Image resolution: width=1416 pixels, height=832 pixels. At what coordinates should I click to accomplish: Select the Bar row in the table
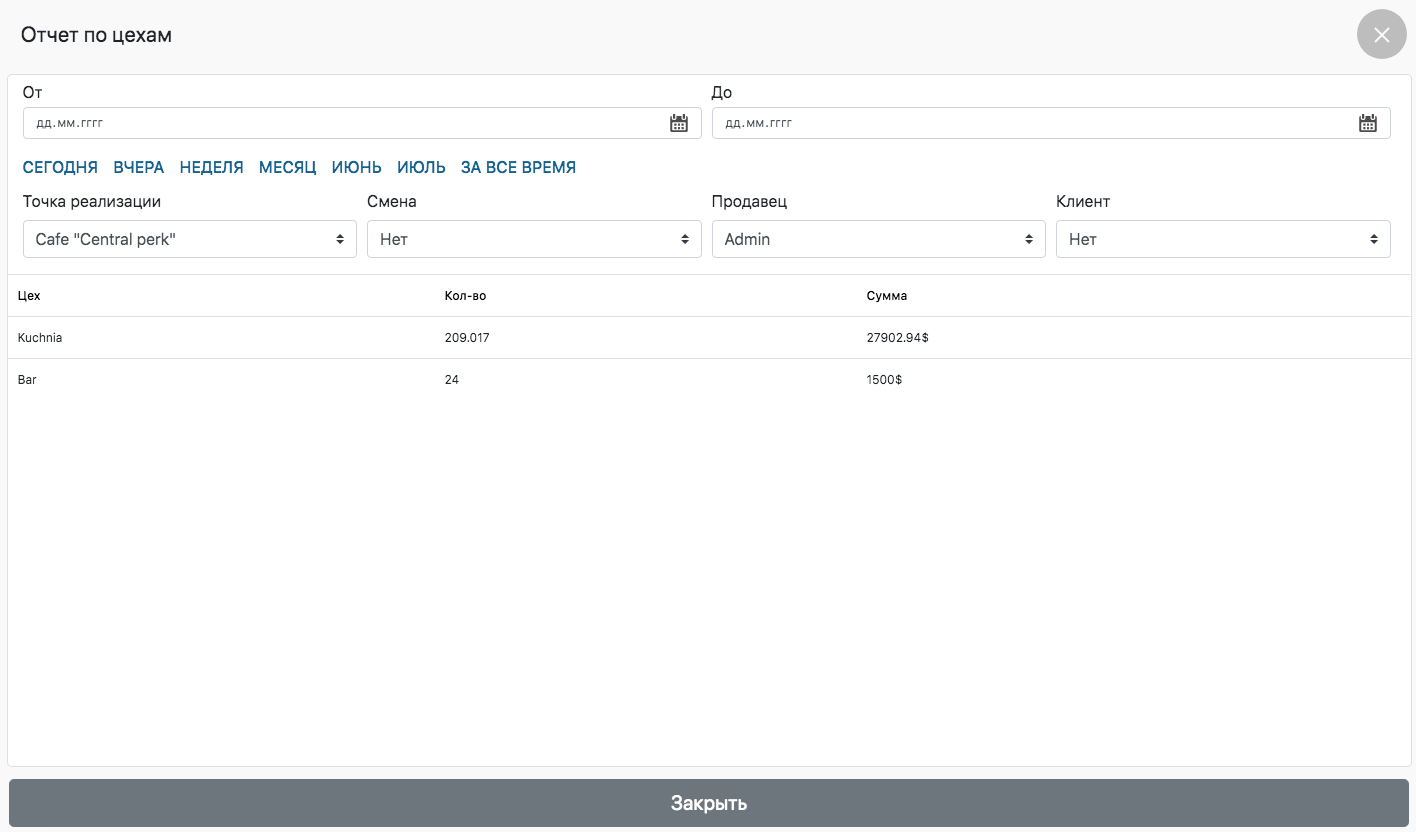28,380
